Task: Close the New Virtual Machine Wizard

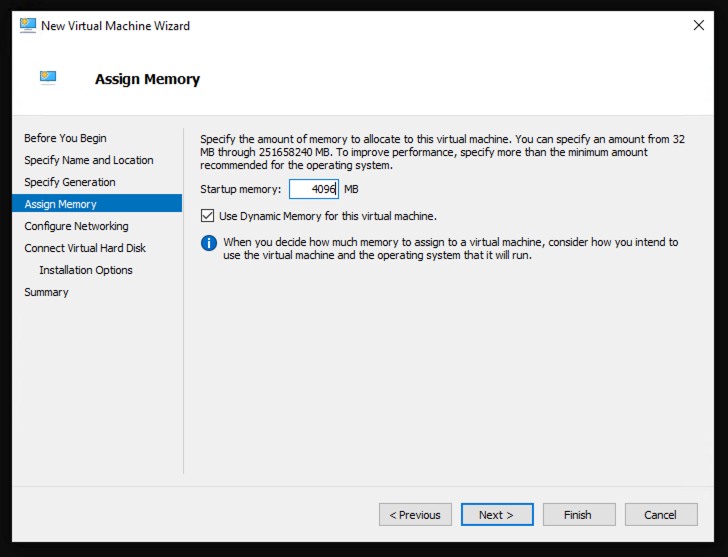Action: (699, 25)
